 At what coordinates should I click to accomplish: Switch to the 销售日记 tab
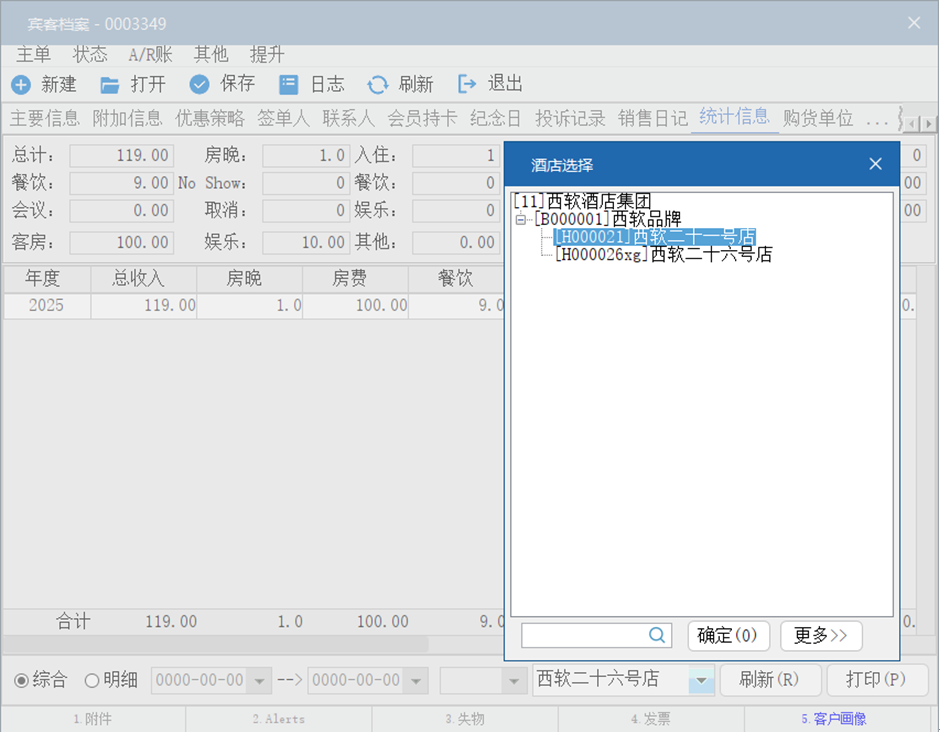point(652,118)
